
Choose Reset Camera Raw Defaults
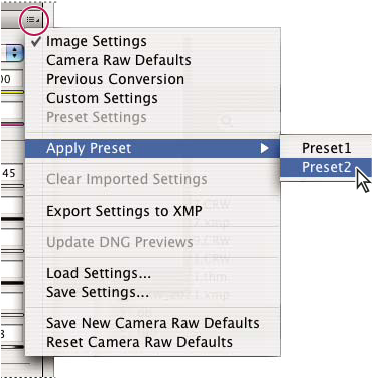[139, 342]
